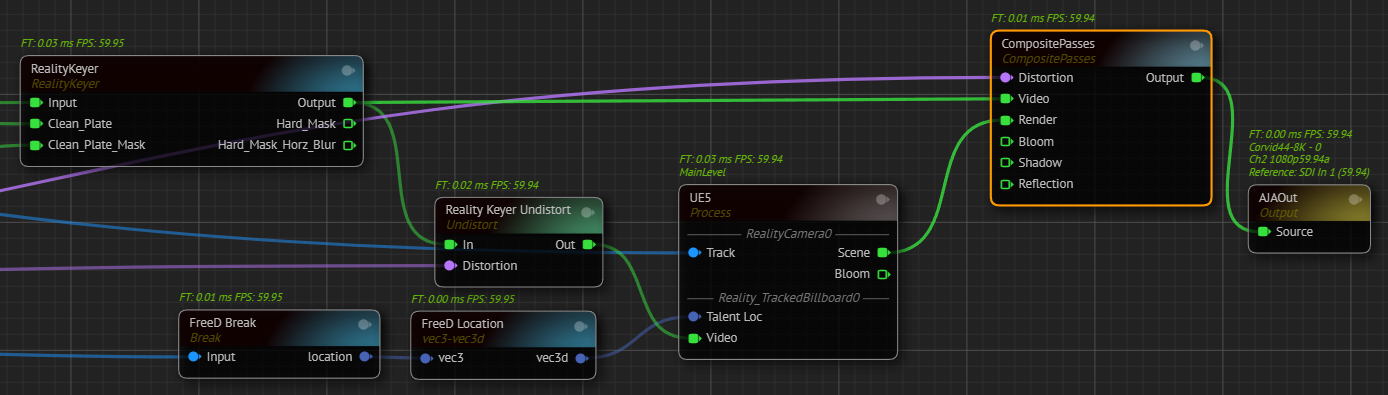Click the FT 0.01 ms label above CompositePasses
The height and width of the screenshot is (395, 1388).
coord(1042,19)
